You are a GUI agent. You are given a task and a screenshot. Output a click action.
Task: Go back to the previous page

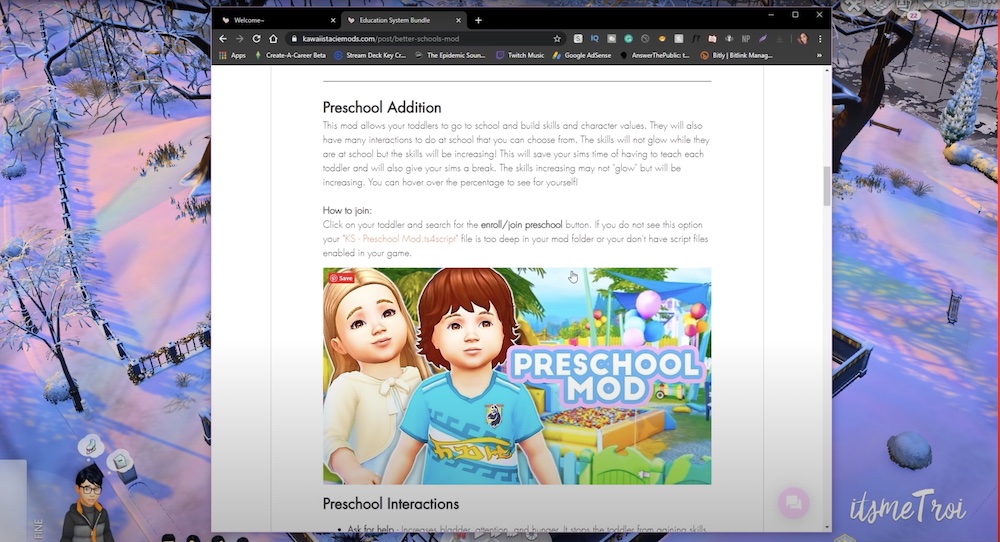[x=223, y=39]
